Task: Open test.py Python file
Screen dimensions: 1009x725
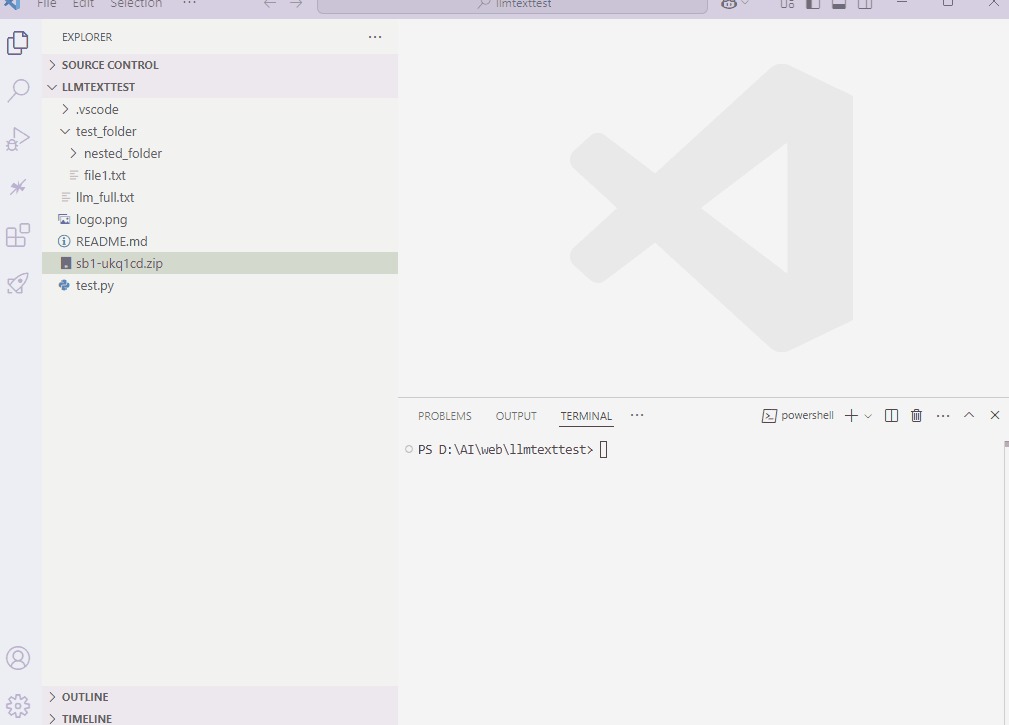Action: click(x=220, y=286)
